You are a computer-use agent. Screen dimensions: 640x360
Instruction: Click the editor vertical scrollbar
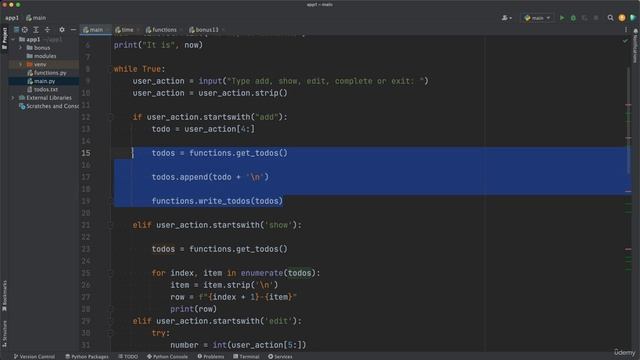(x=629, y=120)
